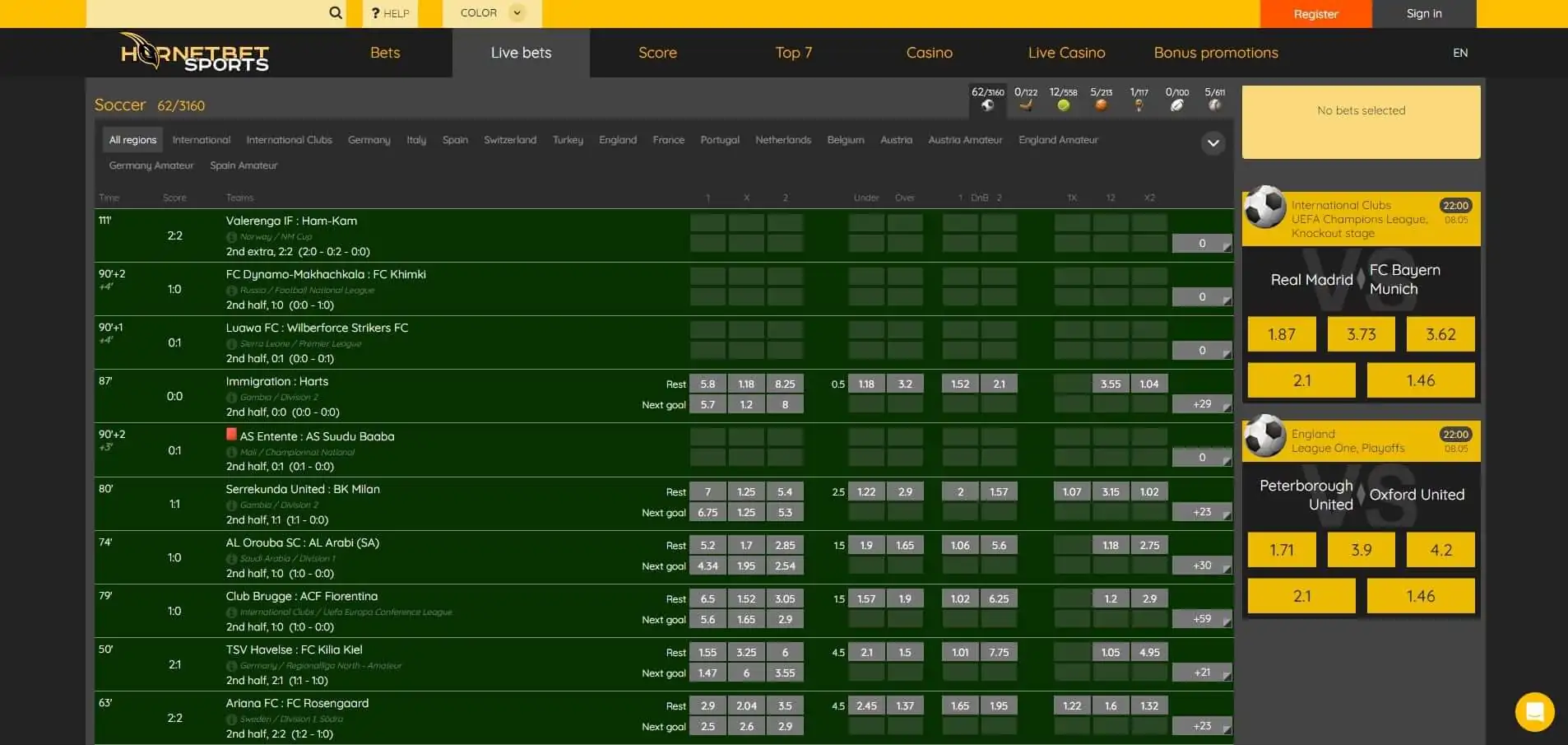Toggle the Italy region filter
1568x745 pixels.
[416, 140]
